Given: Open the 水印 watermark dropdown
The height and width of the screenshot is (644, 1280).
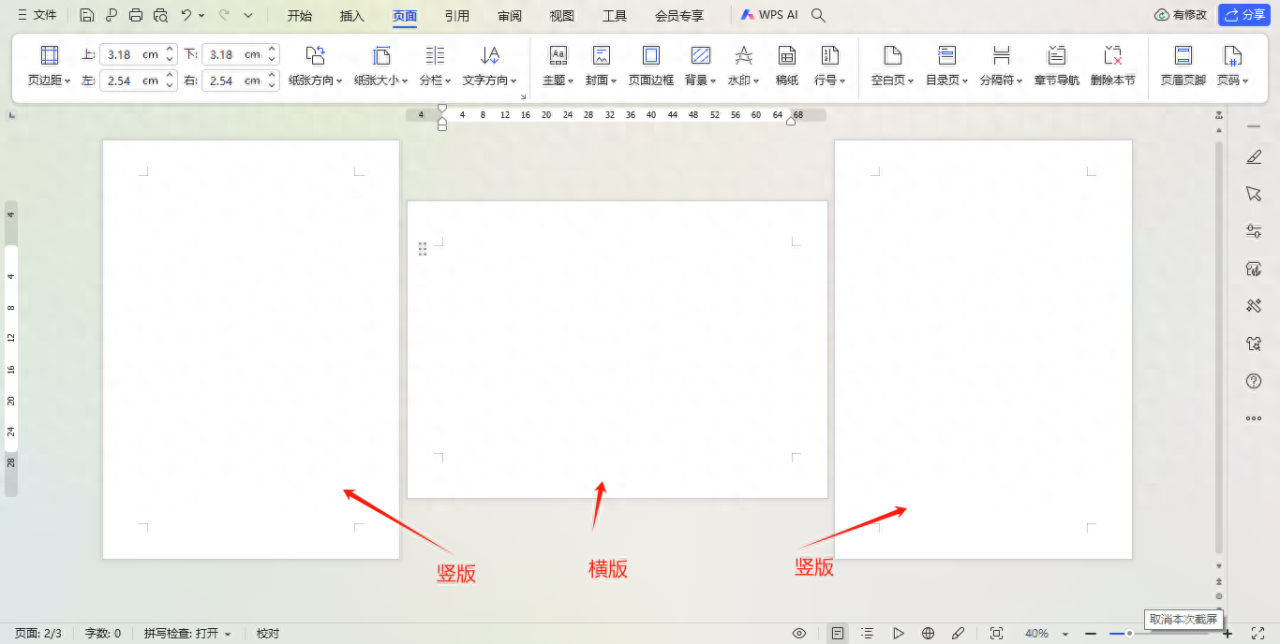Looking at the screenshot, I should click(743, 66).
